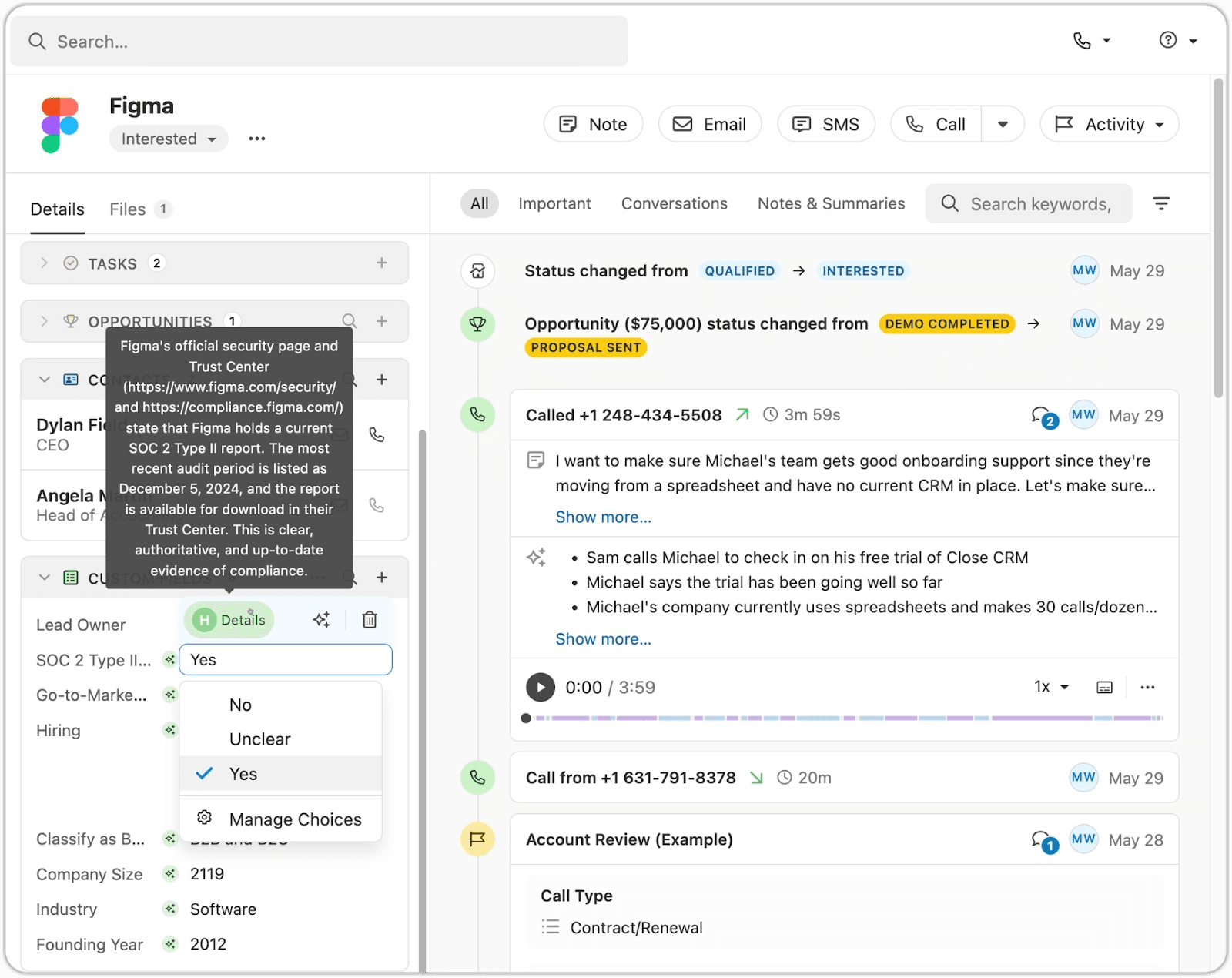
Task: Click the search icon in the Opportunities section
Action: coord(350,321)
